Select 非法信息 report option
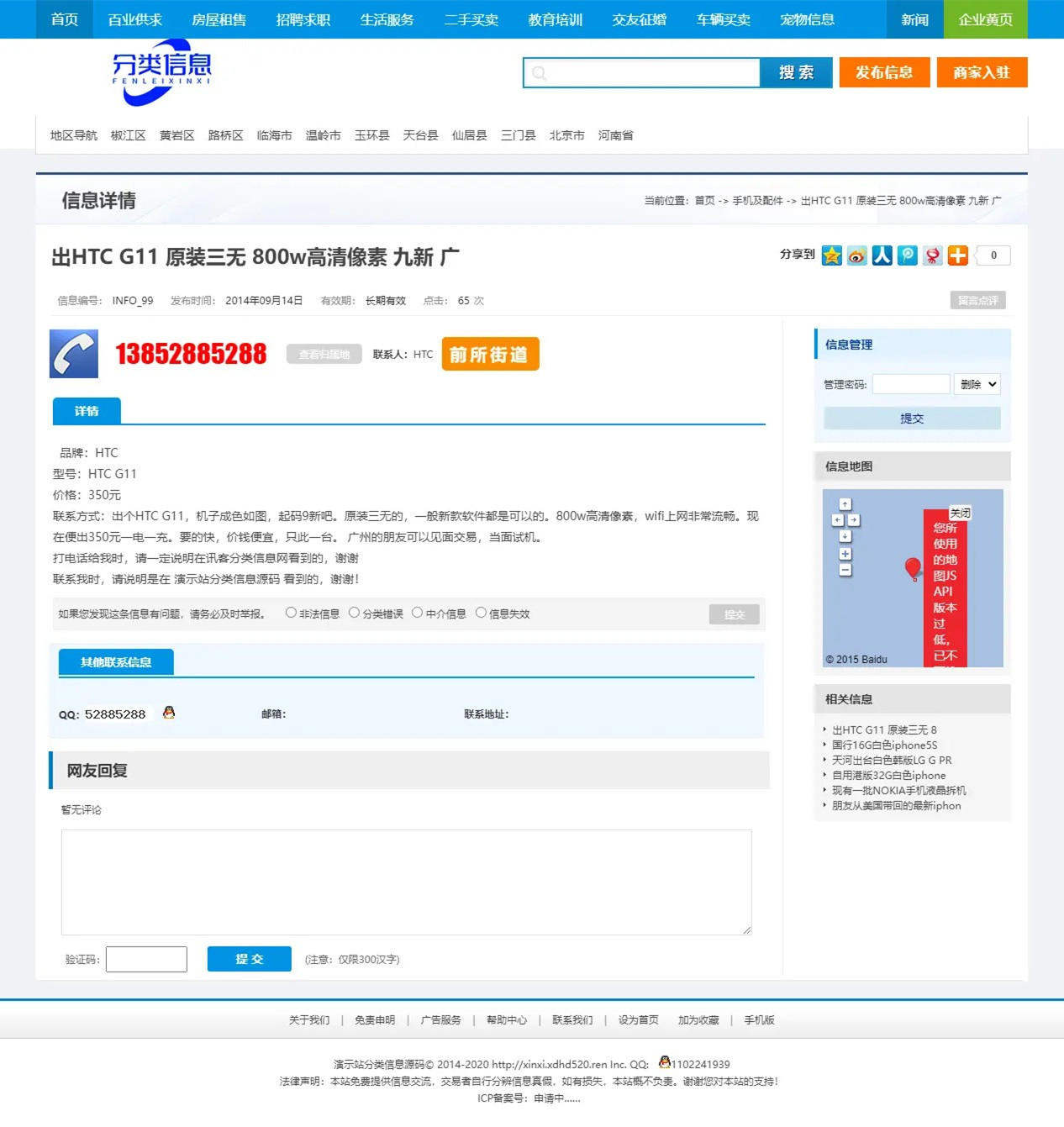1064x1127 pixels. [291, 613]
